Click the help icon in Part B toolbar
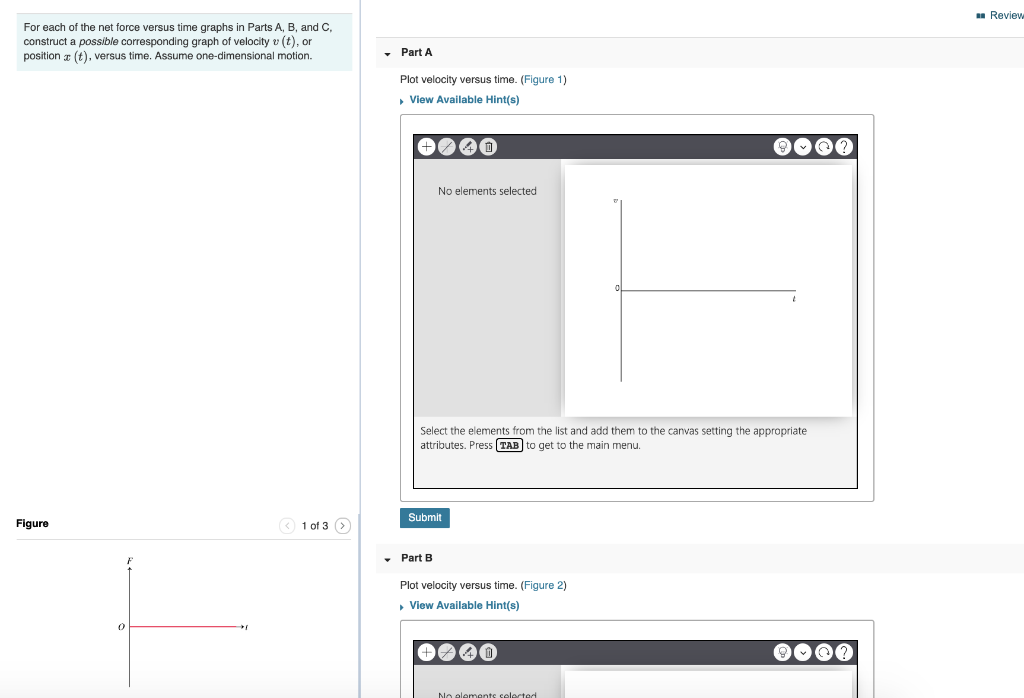Screen dimensions: 1024x698 point(843,652)
